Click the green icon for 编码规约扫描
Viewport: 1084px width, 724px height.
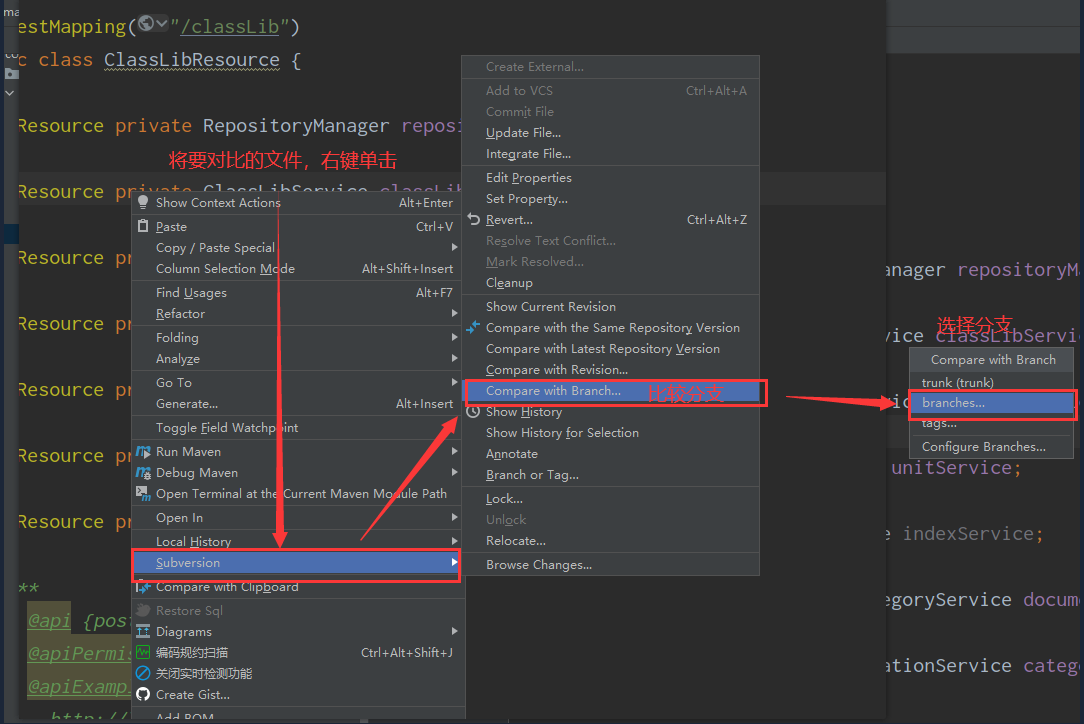[x=143, y=652]
